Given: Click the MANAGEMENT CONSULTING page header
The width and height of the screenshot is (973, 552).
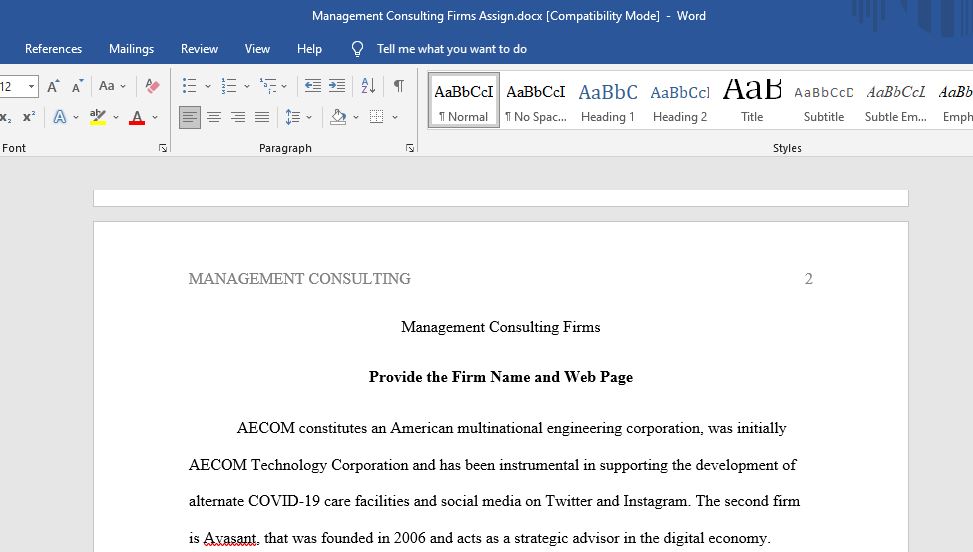Looking at the screenshot, I should (300, 278).
